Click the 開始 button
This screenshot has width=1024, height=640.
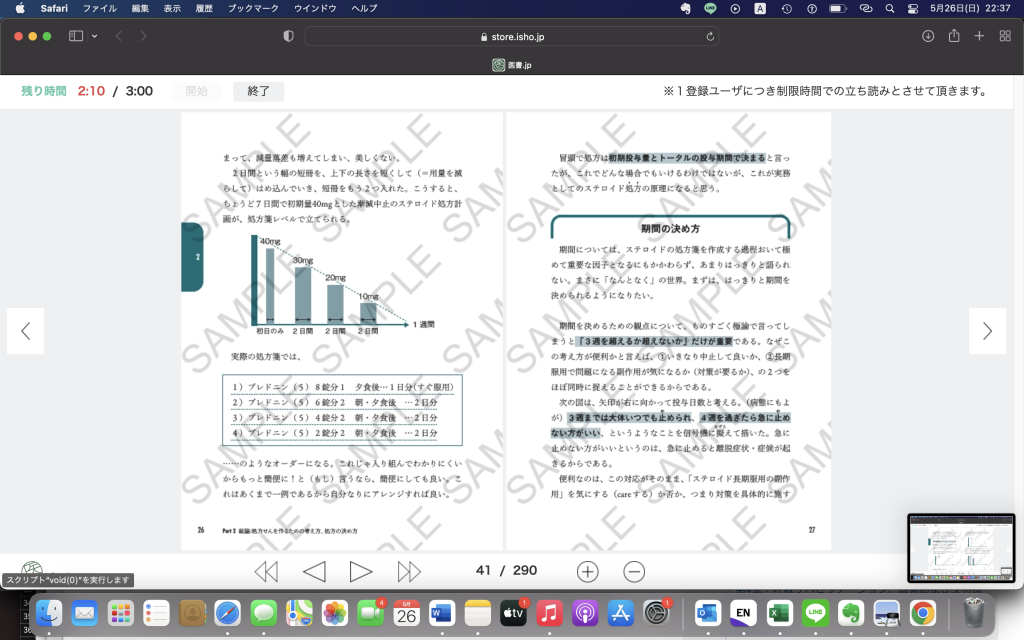click(197, 91)
